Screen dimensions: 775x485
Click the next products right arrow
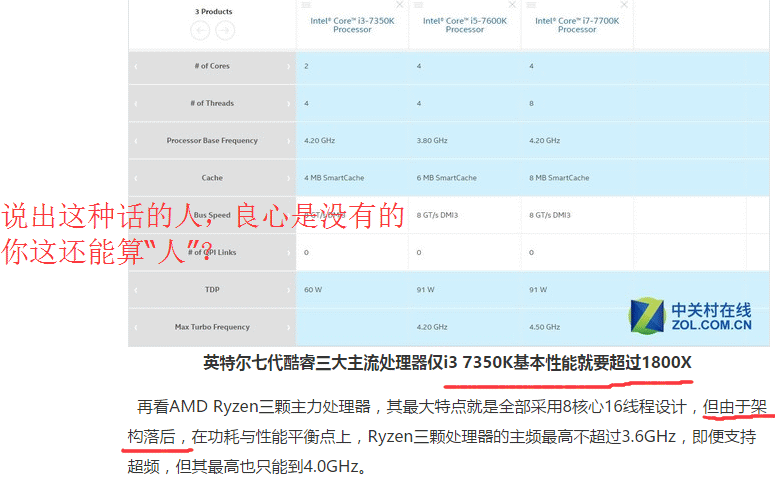tap(225, 31)
